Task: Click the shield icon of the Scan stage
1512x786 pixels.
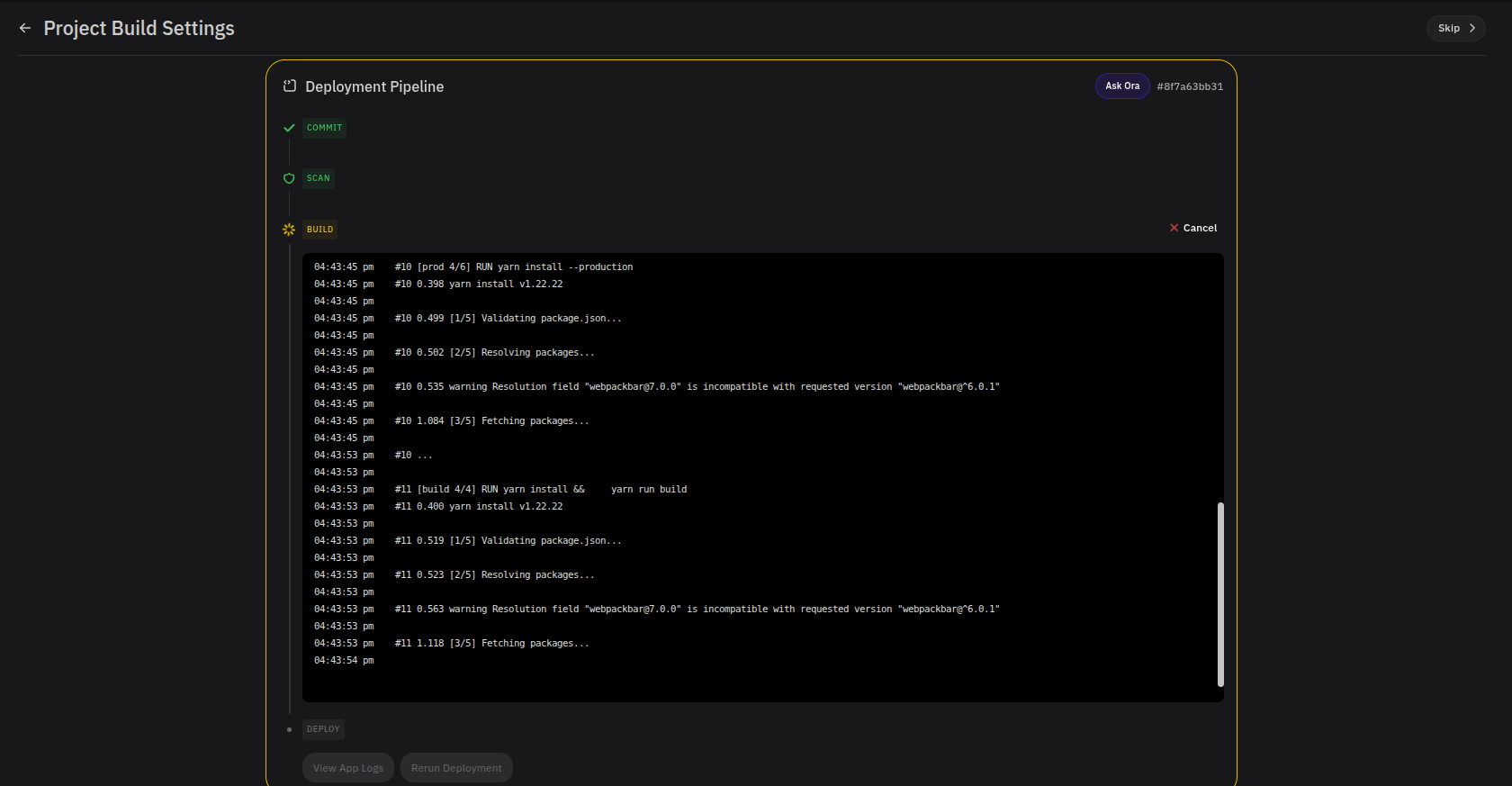Action: [289, 178]
